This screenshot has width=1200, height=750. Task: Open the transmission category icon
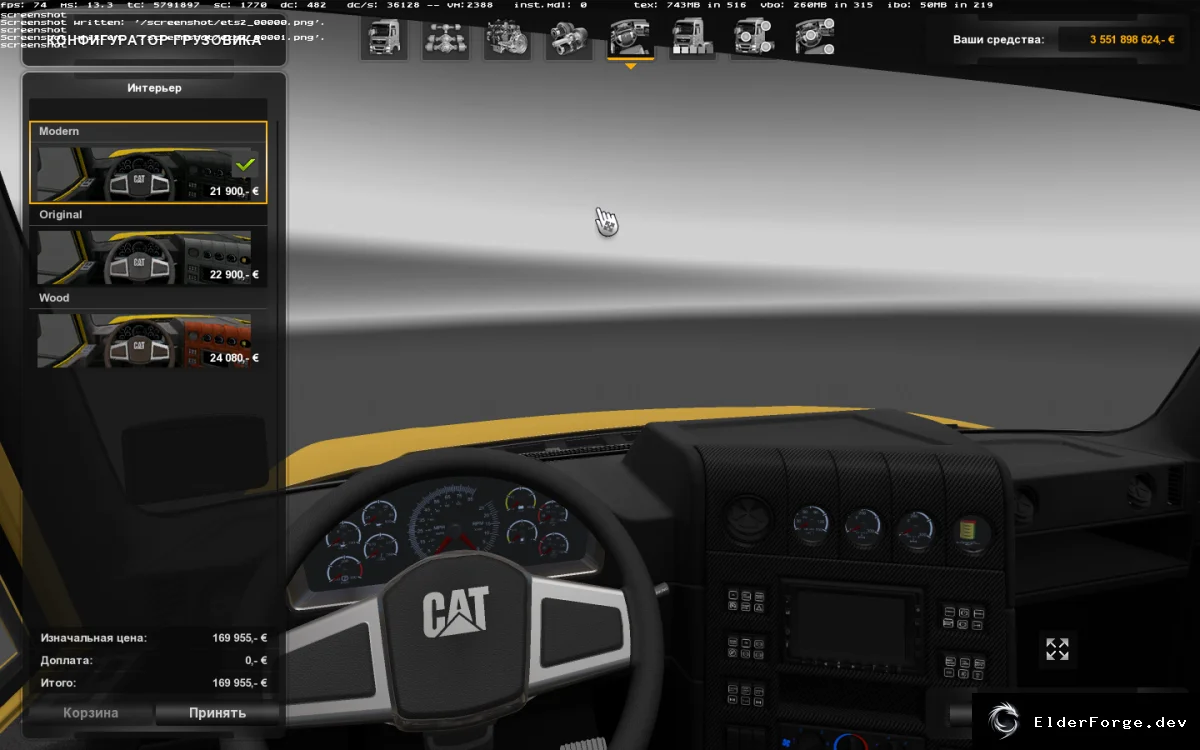pos(569,37)
